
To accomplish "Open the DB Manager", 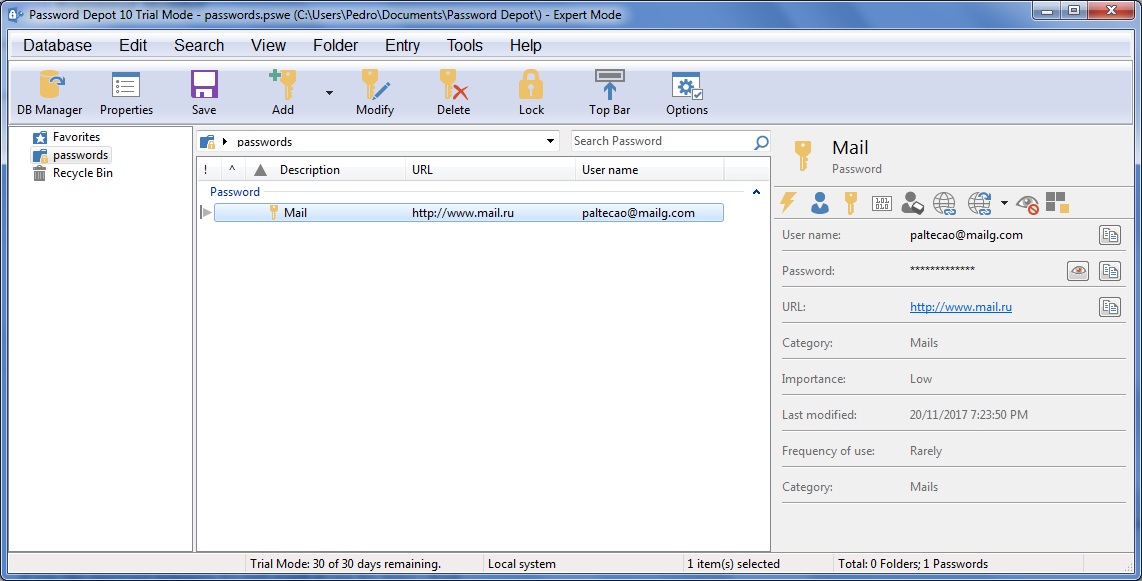I will (48, 91).
